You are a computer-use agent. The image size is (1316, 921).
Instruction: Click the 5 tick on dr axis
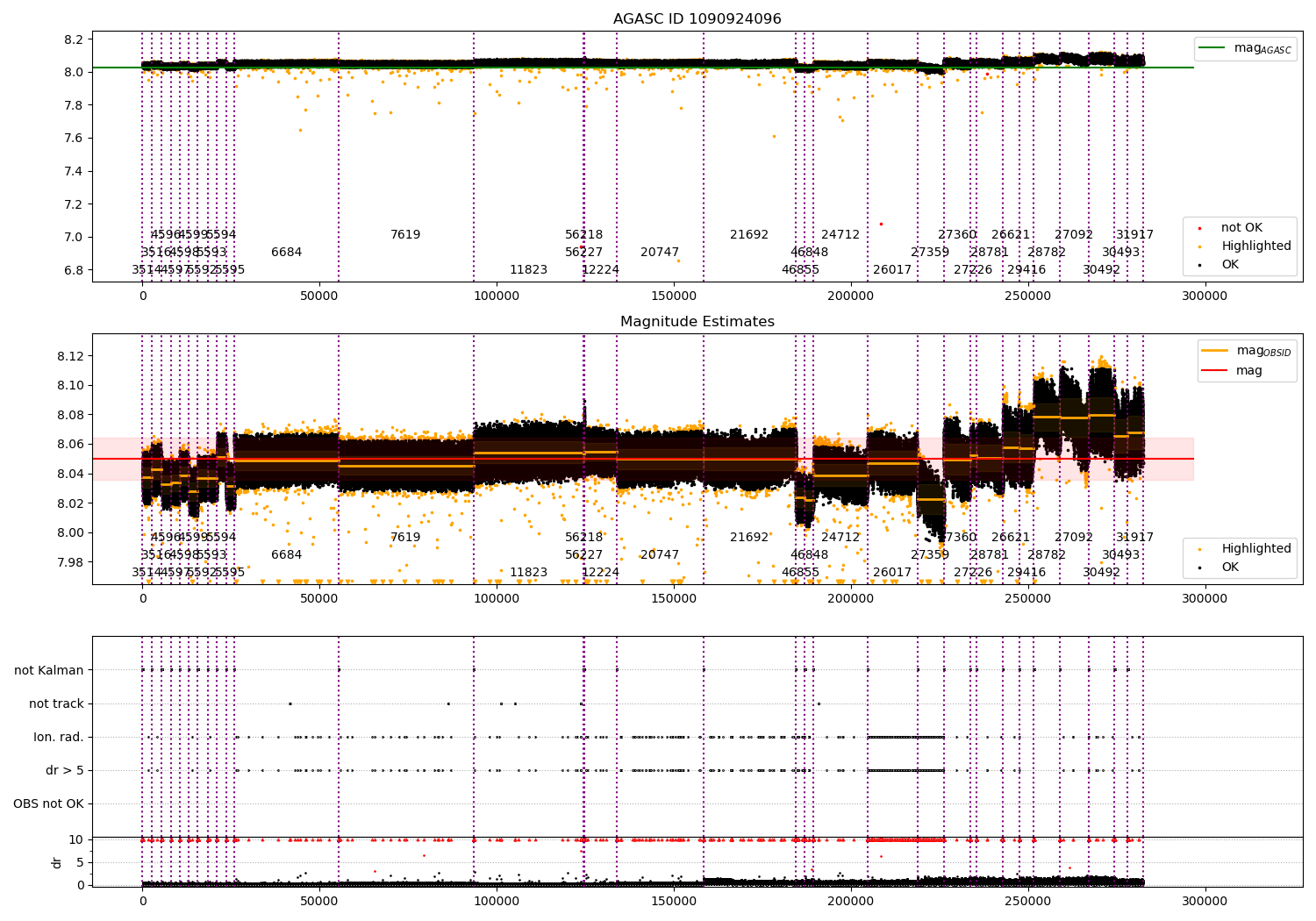(80, 863)
